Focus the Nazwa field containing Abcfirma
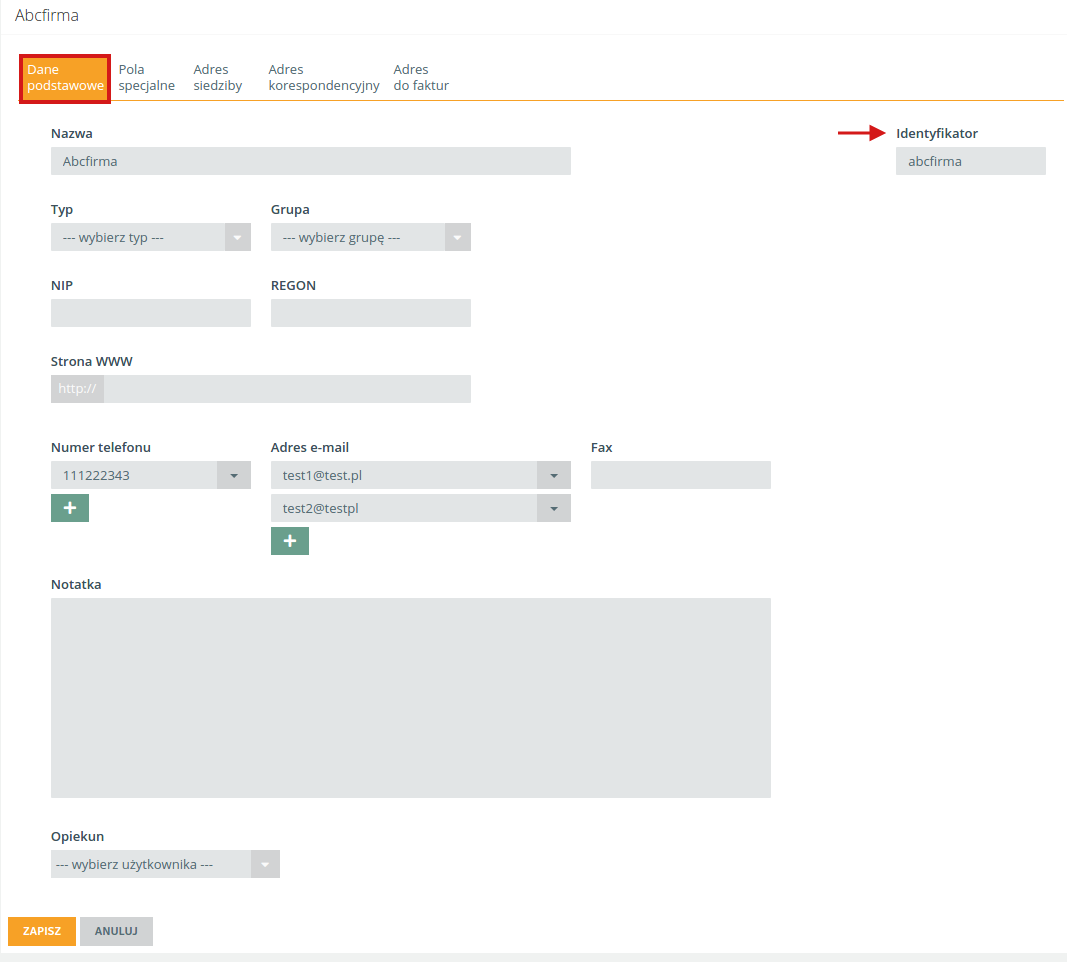 tap(311, 161)
